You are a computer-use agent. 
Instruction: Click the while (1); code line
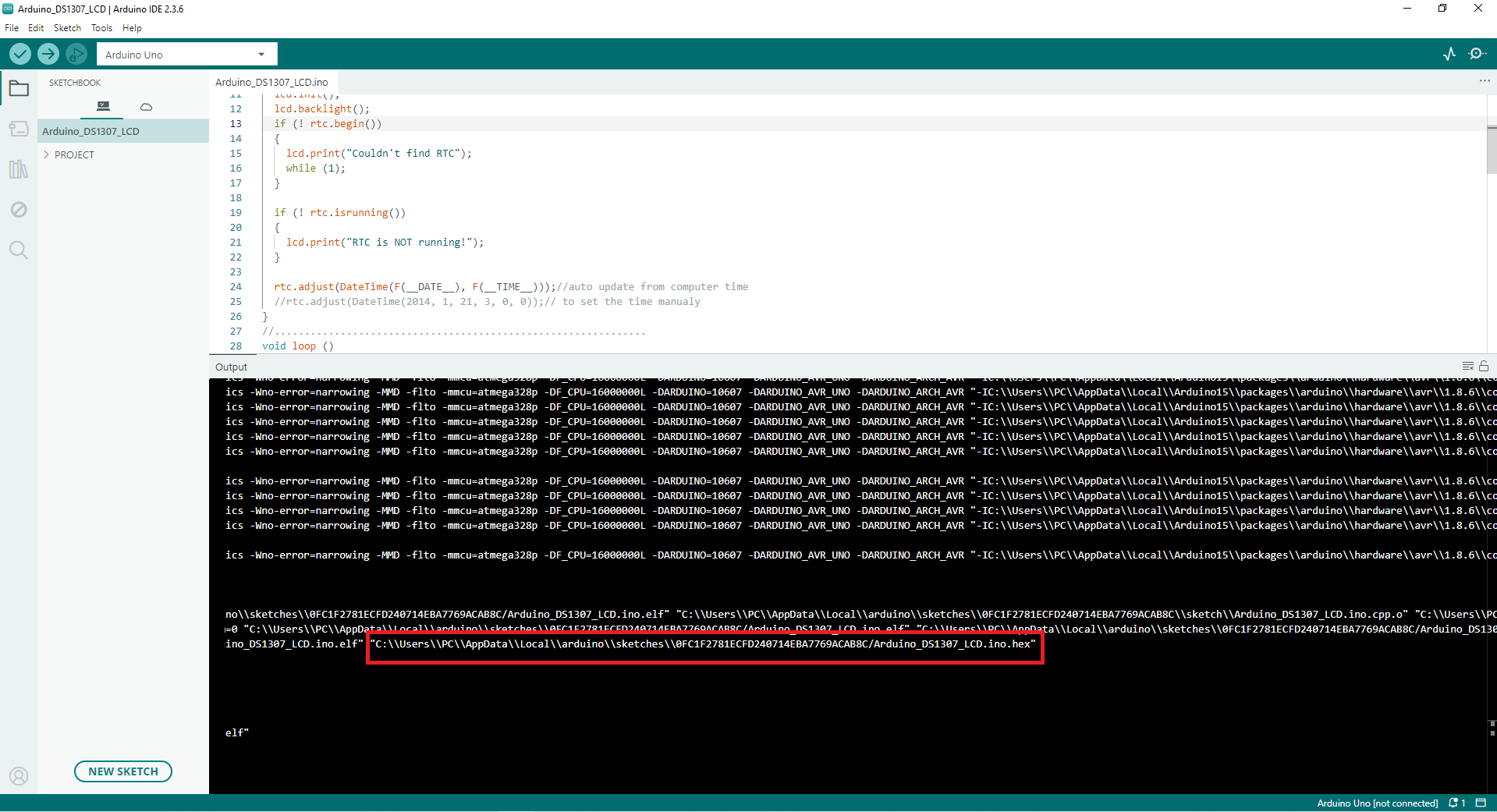click(315, 168)
